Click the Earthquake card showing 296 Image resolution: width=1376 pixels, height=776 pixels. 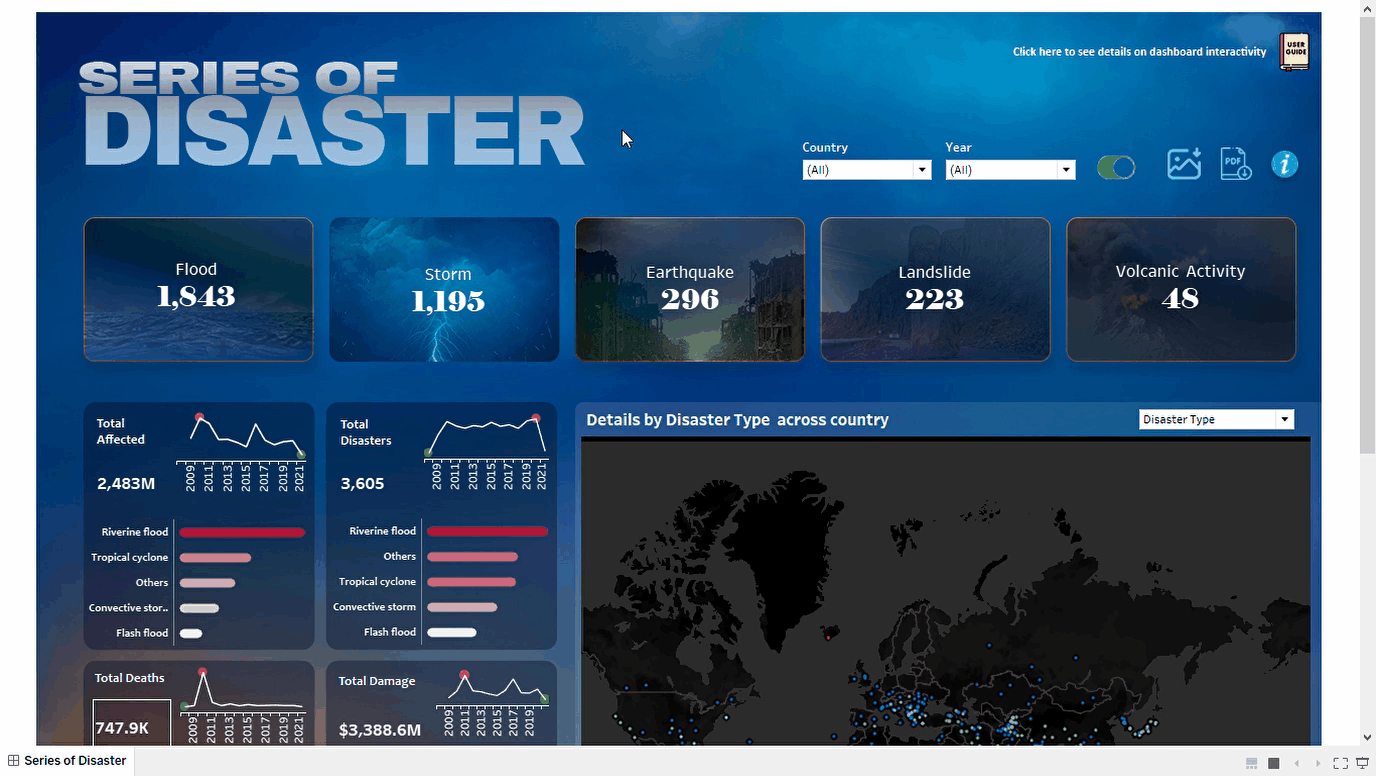pos(689,289)
